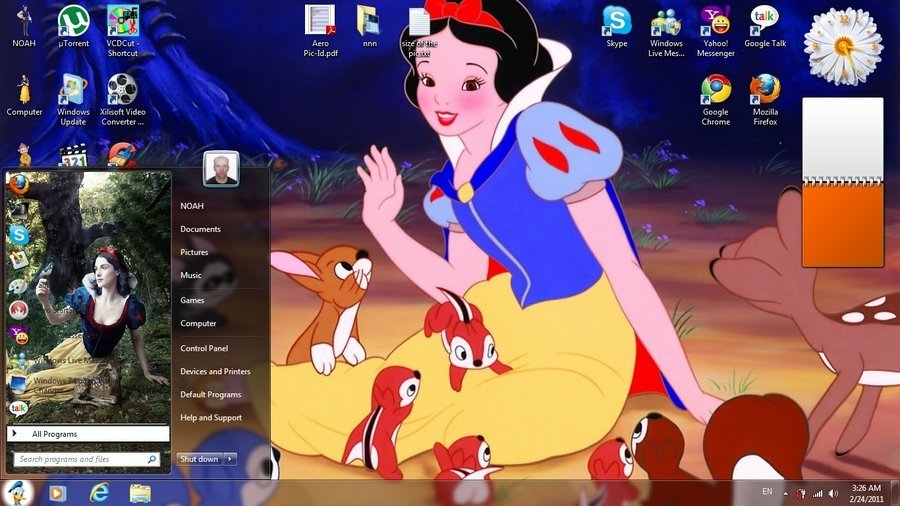Screen dimensions: 900x506
Task: Click the user account picture in Start menu
Action: coord(220,169)
